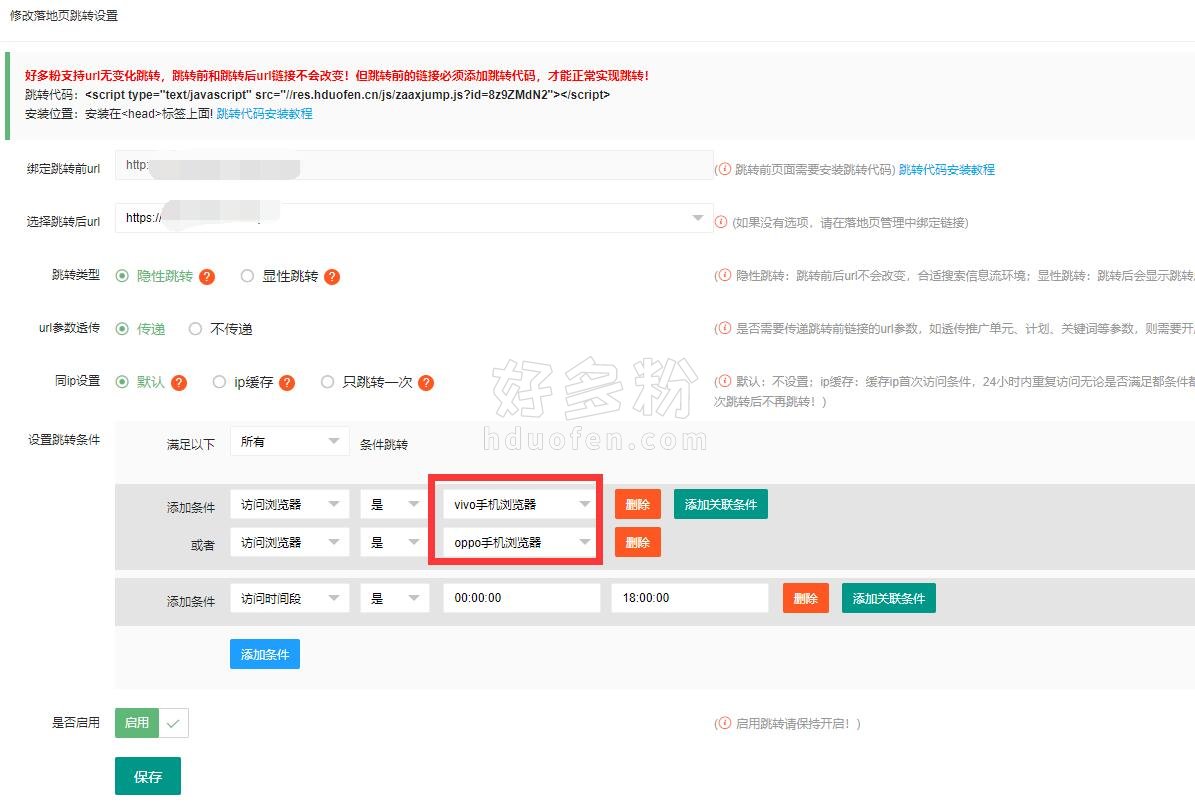The image size is (1195, 806).
Task: Click info icon beside 跳转前页面需要安装跳转代码
Action: point(724,169)
